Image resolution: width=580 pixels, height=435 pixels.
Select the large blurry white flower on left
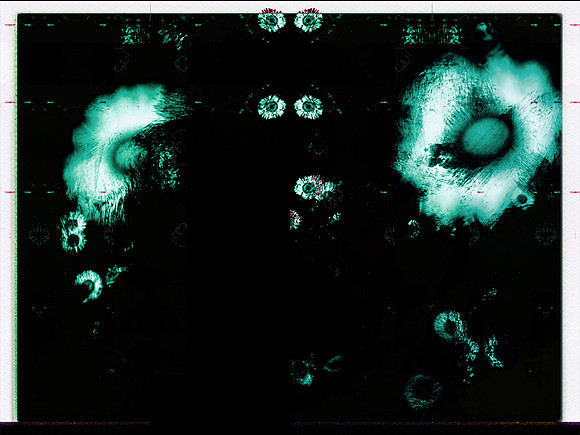[122, 152]
